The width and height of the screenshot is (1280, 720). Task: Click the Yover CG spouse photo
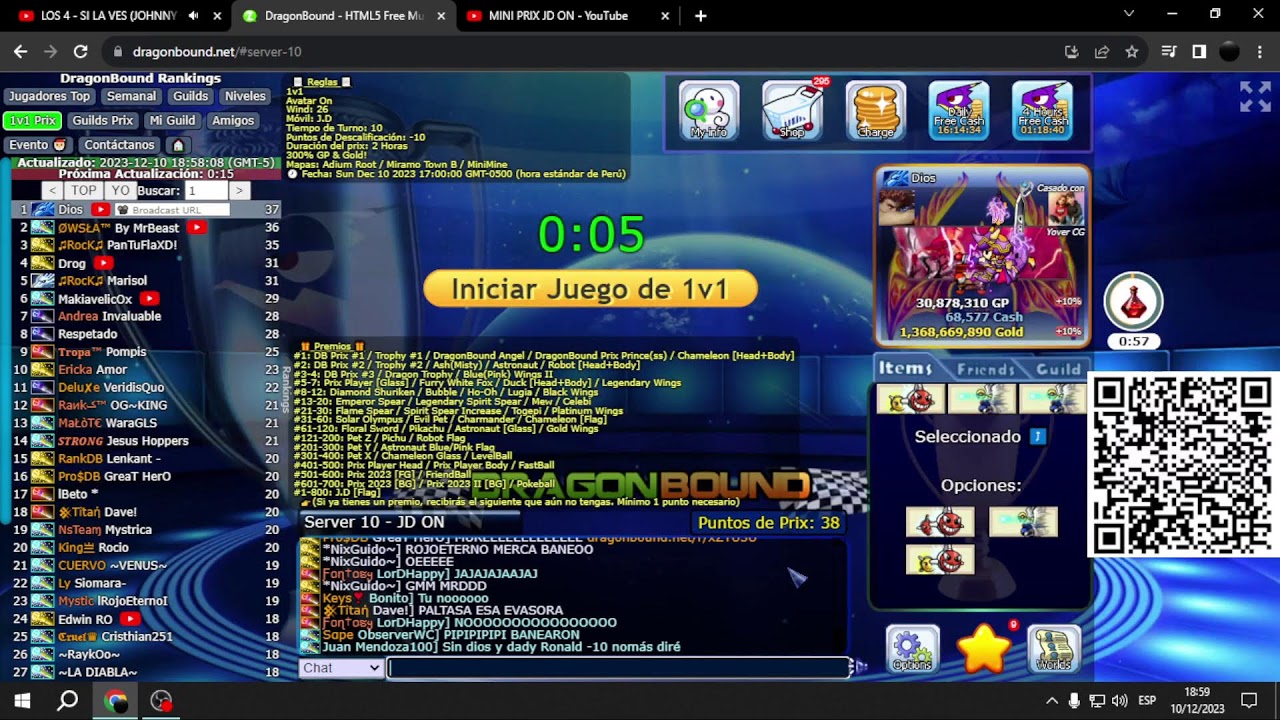click(1065, 208)
